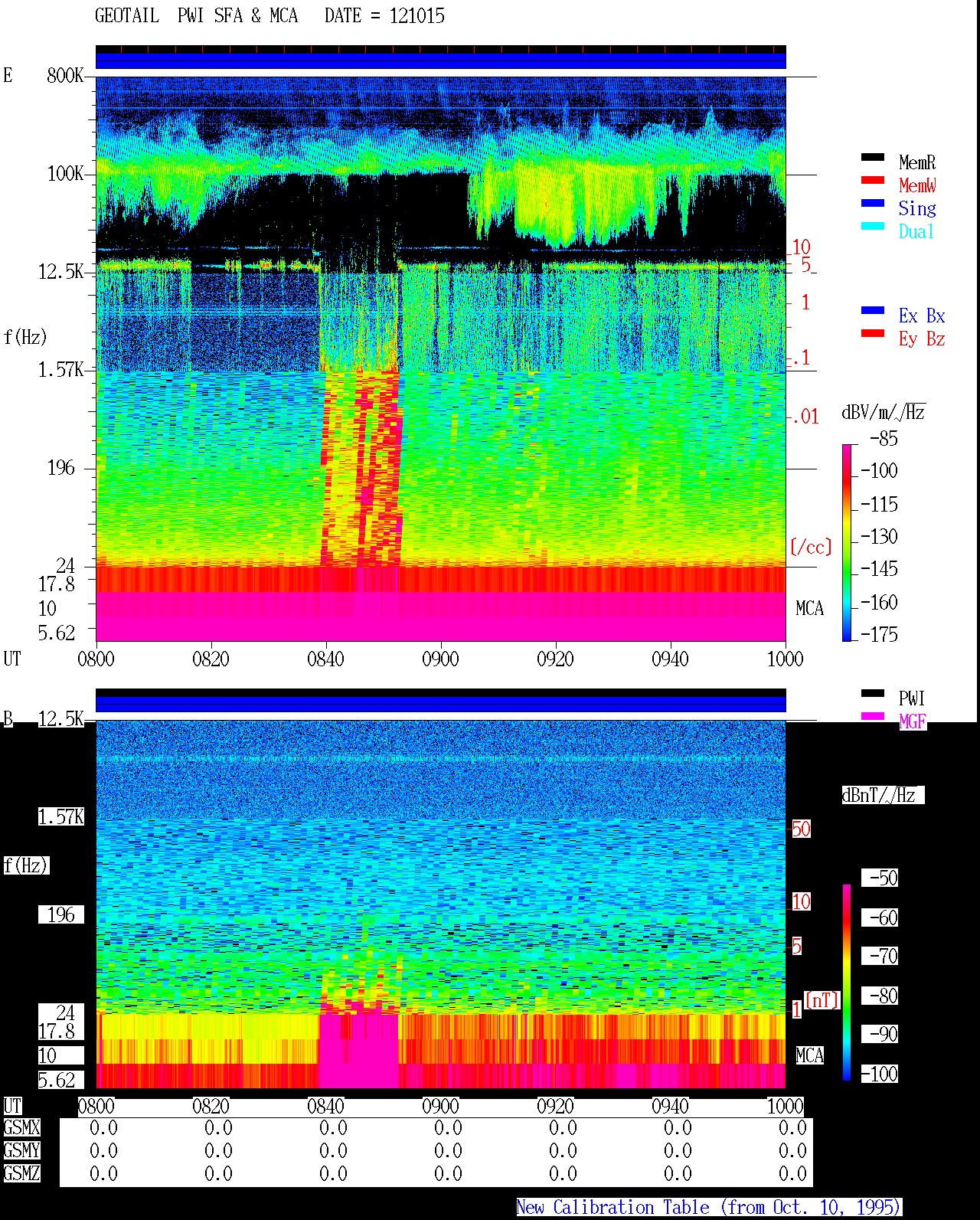Click the red MemW legend swatch
The width and height of the screenshot is (980, 1220).
point(873,181)
